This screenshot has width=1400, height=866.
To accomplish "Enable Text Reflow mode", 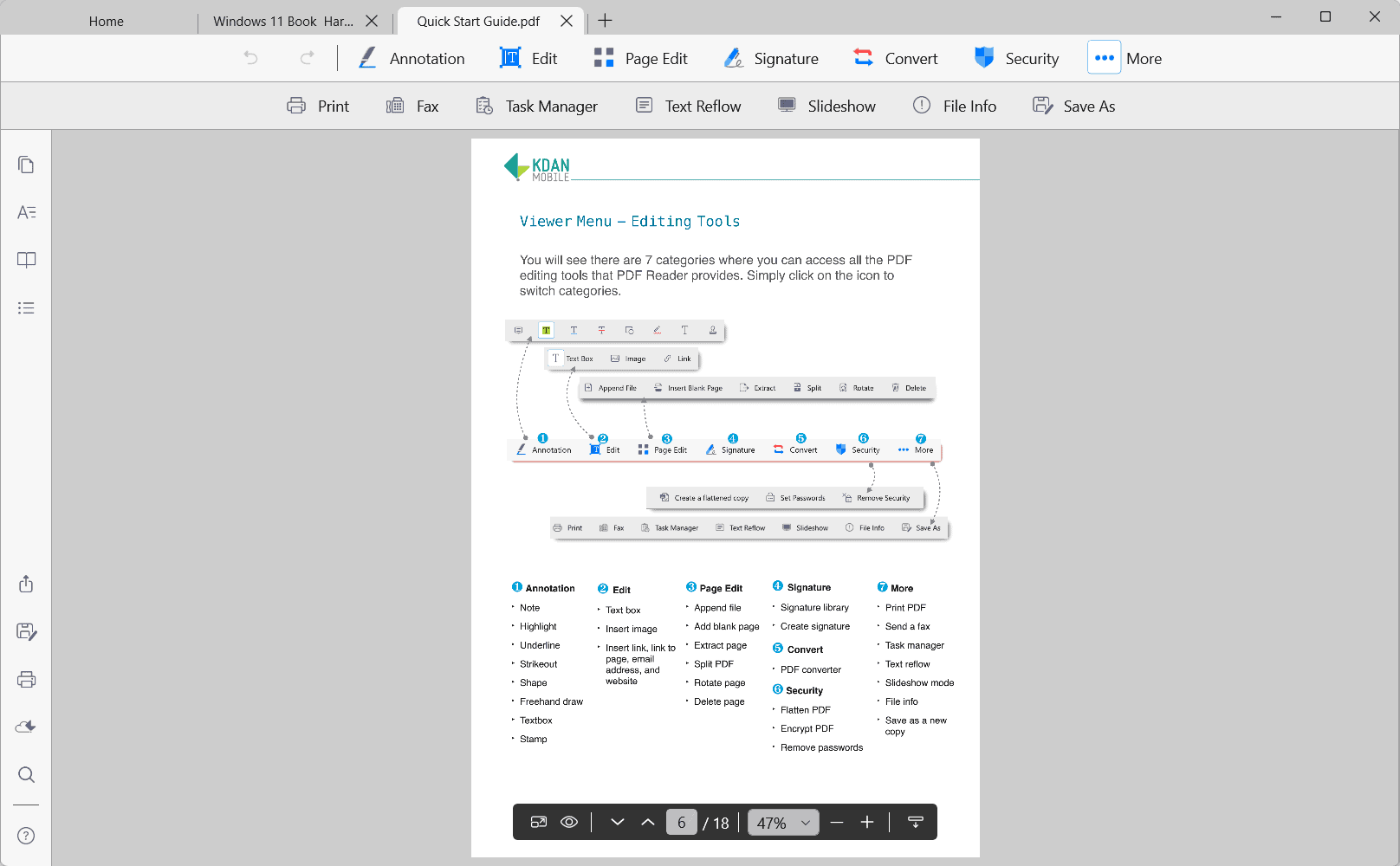I will (x=689, y=106).
